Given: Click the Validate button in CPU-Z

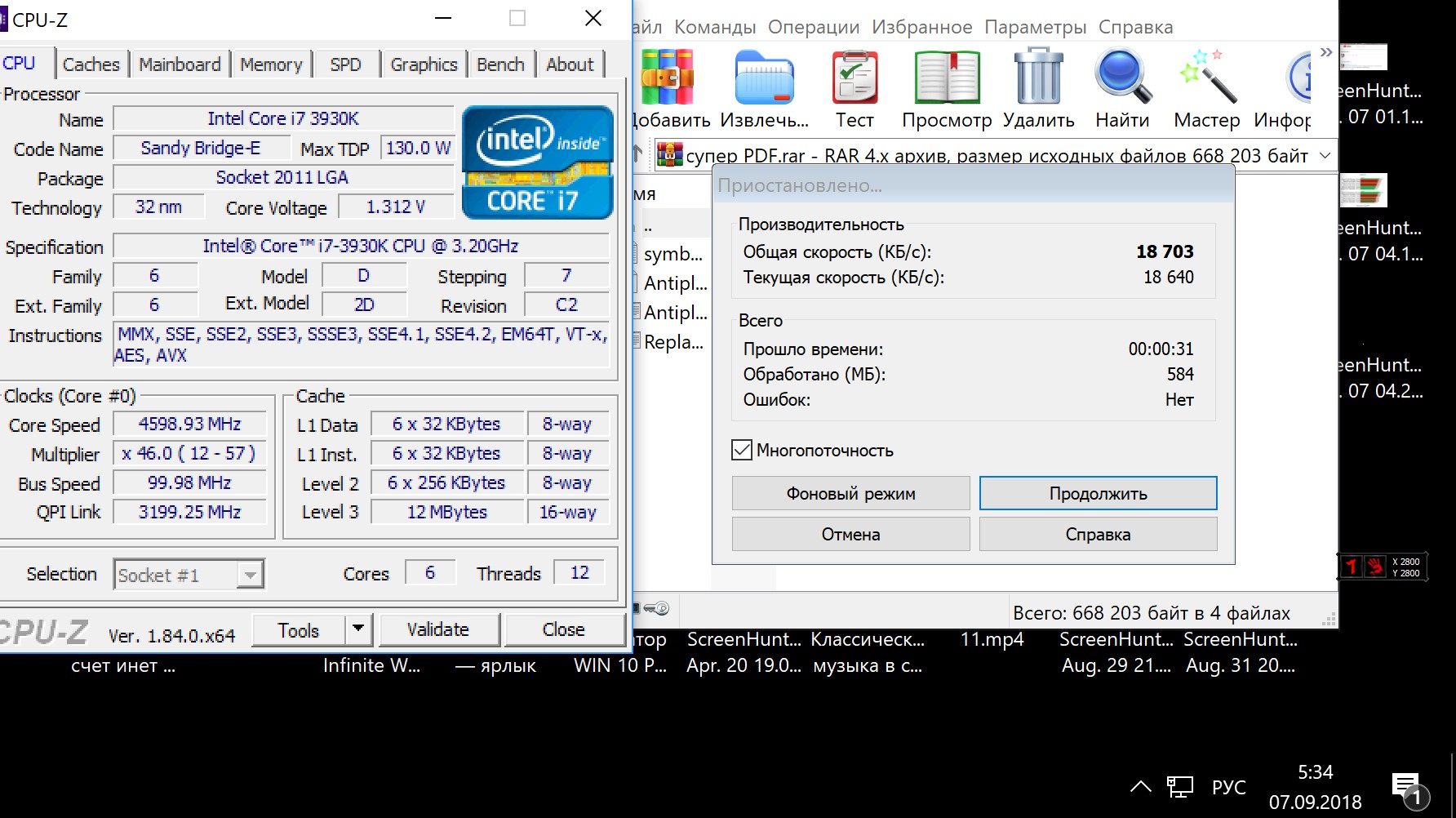Looking at the screenshot, I should (437, 629).
